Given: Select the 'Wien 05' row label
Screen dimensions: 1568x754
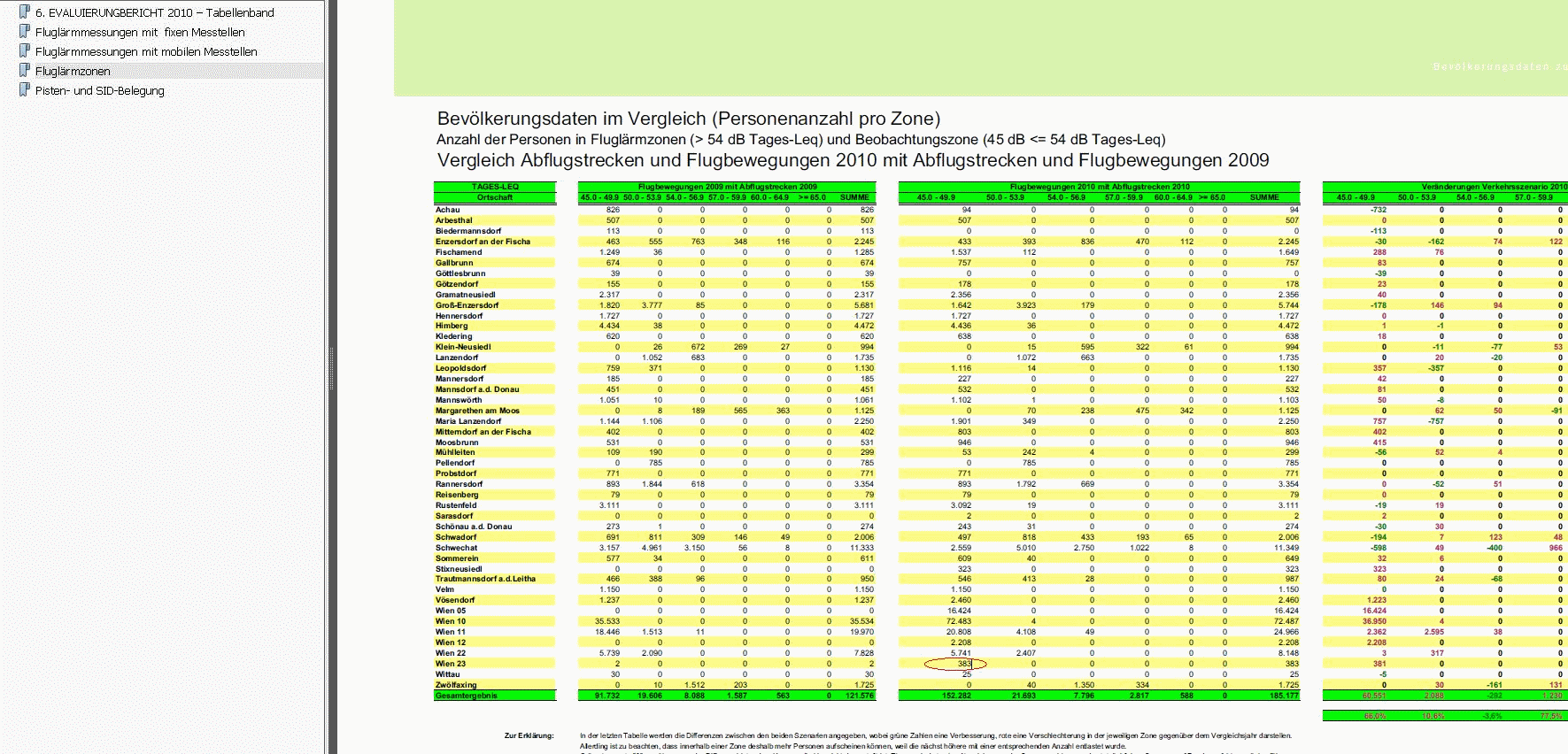Looking at the screenshot, I should (x=451, y=611).
